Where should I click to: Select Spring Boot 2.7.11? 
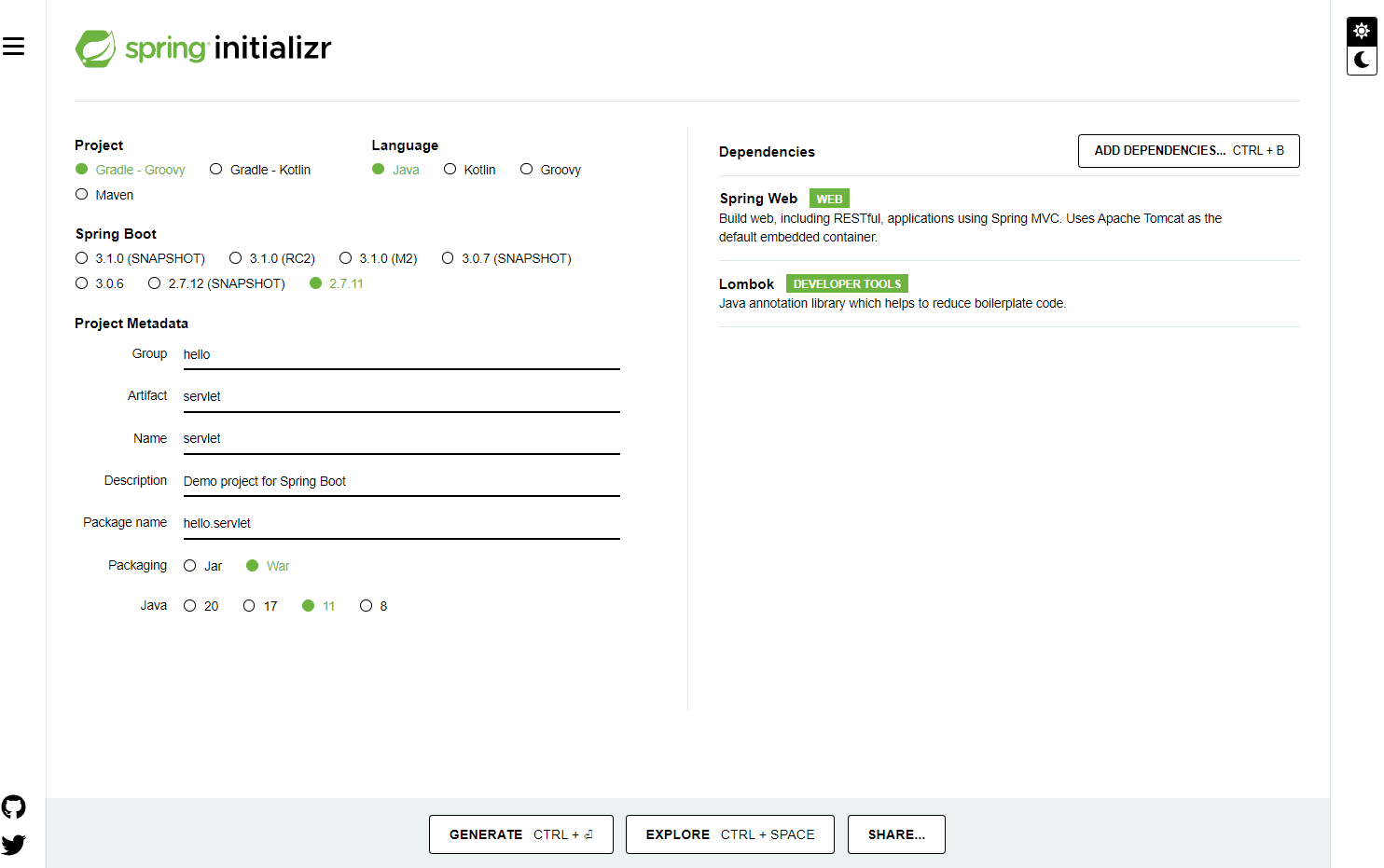click(x=337, y=283)
